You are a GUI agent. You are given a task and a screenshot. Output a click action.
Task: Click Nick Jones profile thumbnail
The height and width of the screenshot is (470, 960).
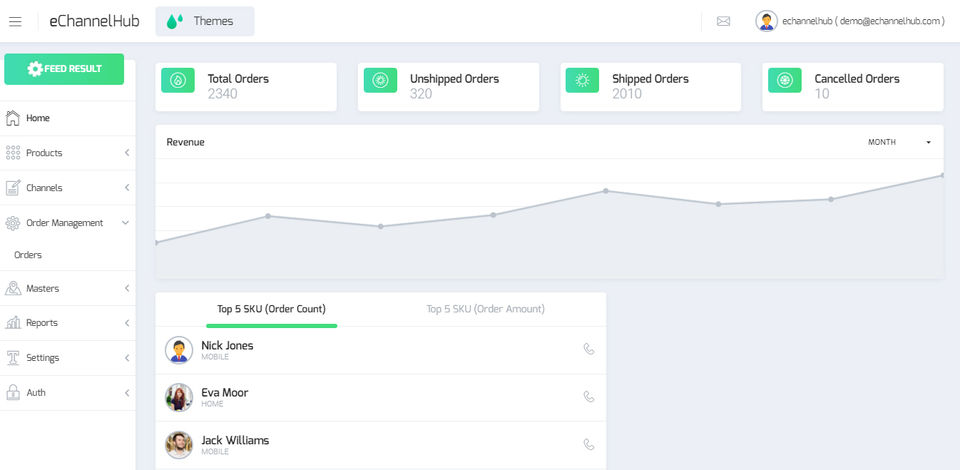(179, 350)
